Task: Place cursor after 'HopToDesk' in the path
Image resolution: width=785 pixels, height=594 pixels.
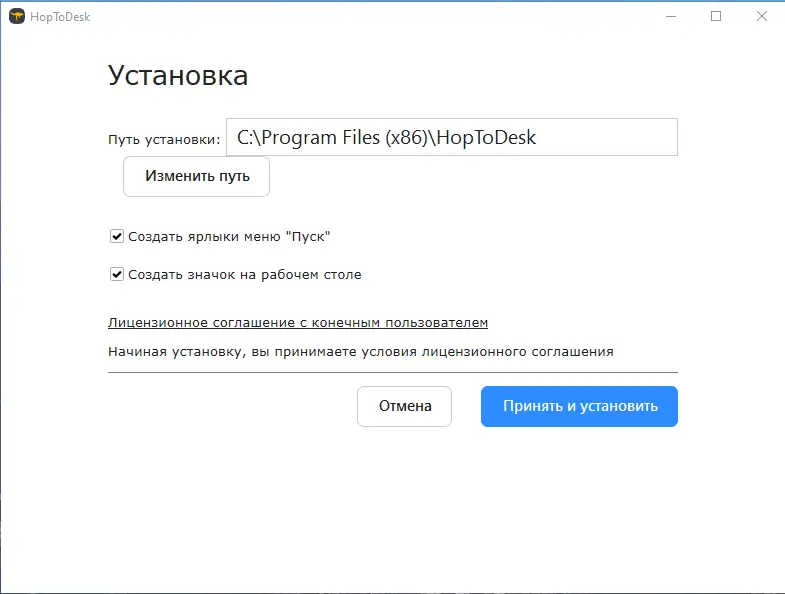Action: click(538, 137)
